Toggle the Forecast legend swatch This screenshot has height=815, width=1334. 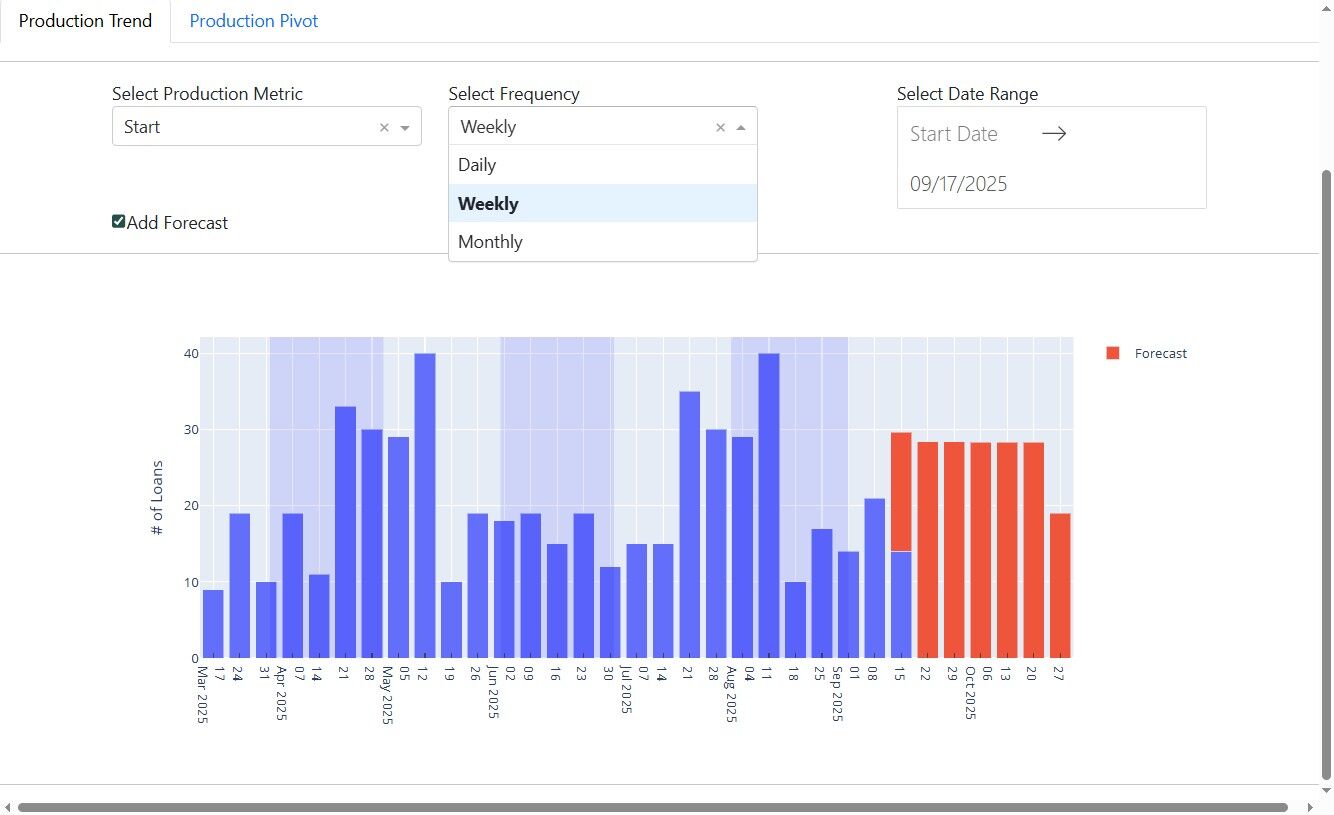click(x=1113, y=353)
